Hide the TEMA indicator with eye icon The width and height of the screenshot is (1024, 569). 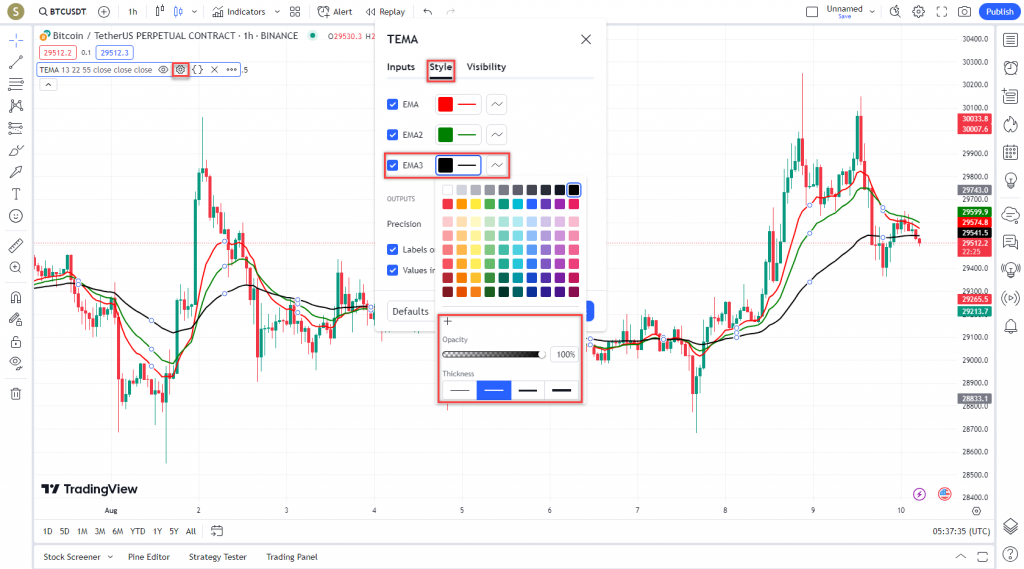tap(163, 69)
